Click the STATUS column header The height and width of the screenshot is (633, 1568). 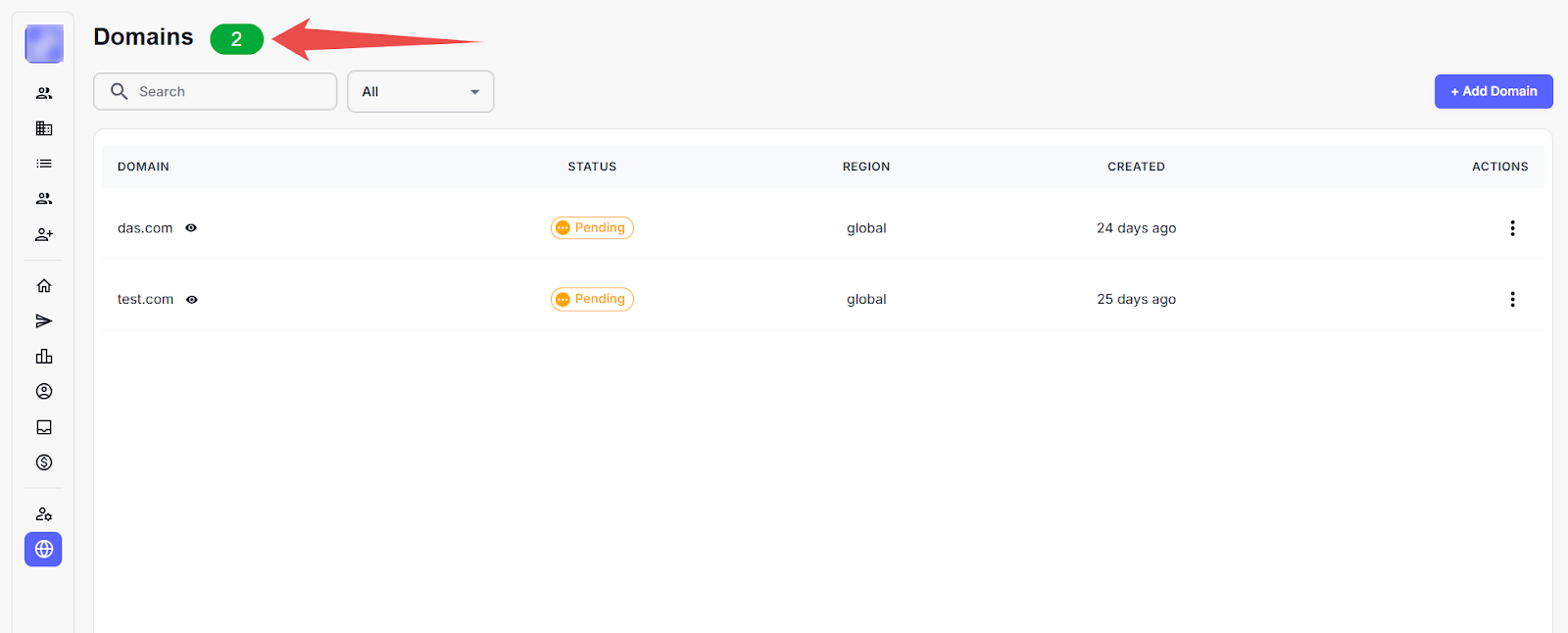[592, 167]
